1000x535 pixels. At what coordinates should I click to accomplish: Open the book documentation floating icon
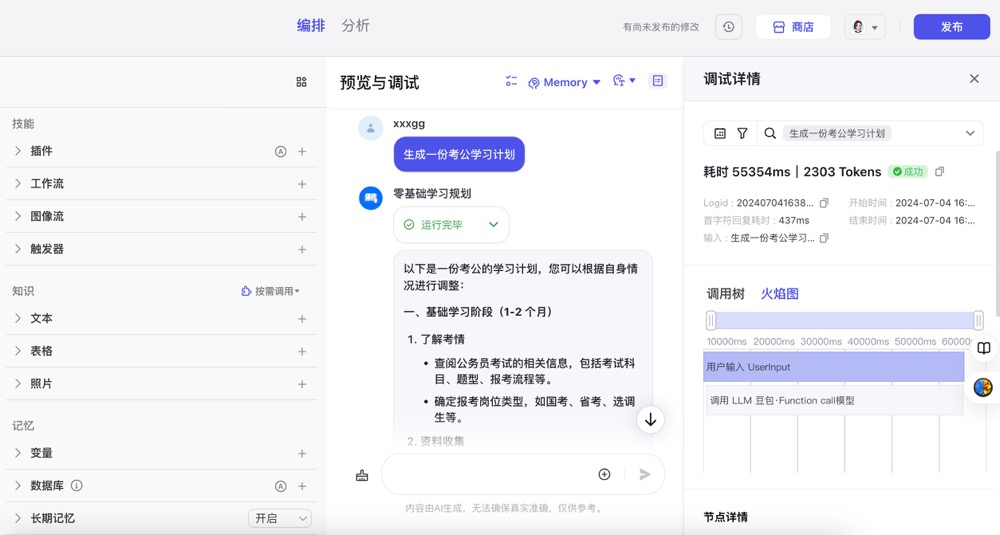[x=984, y=348]
